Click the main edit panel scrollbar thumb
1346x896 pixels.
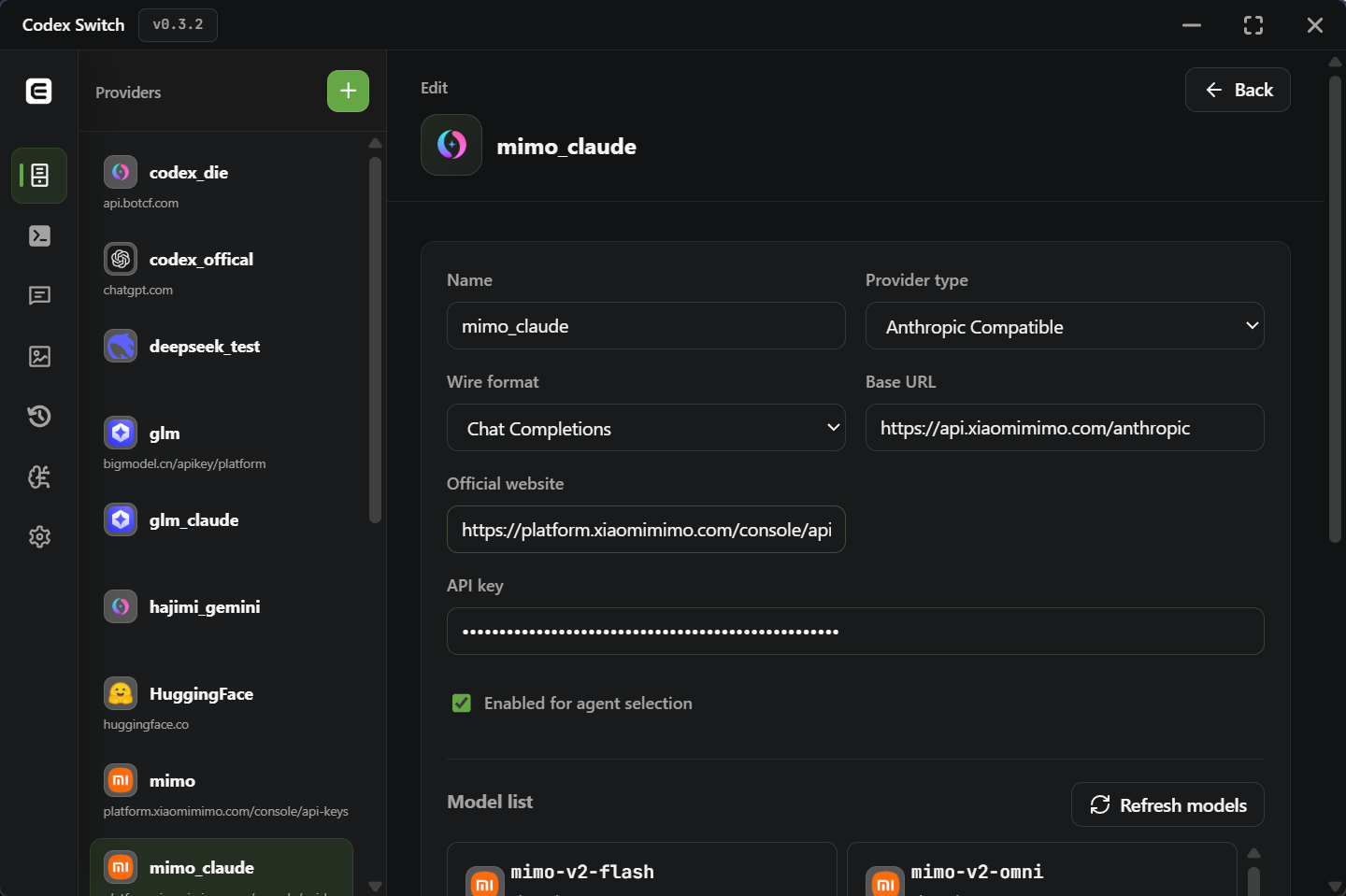[x=1335, y=308]
